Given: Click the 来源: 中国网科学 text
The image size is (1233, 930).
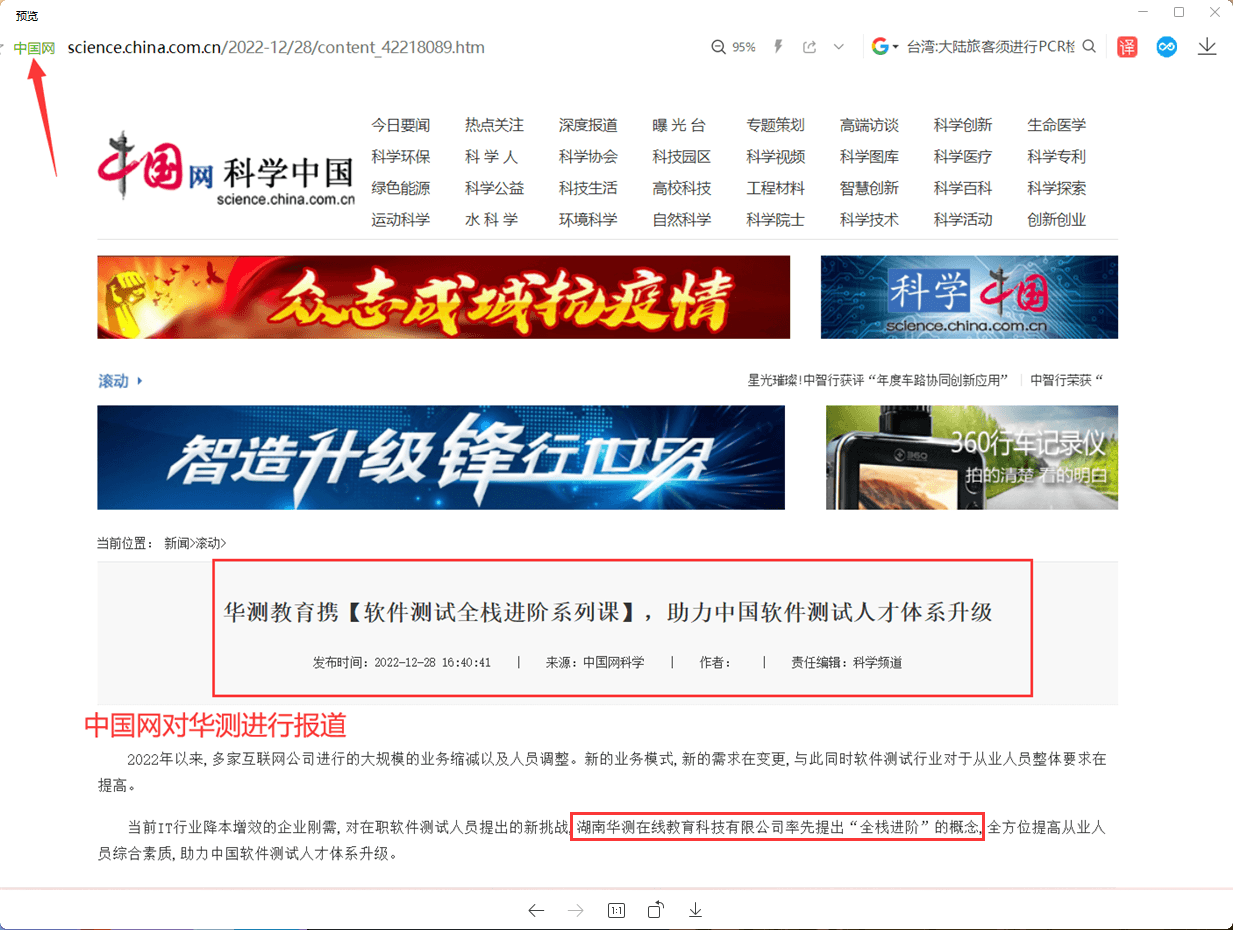Looking at the screenshot, I should 595,662.
